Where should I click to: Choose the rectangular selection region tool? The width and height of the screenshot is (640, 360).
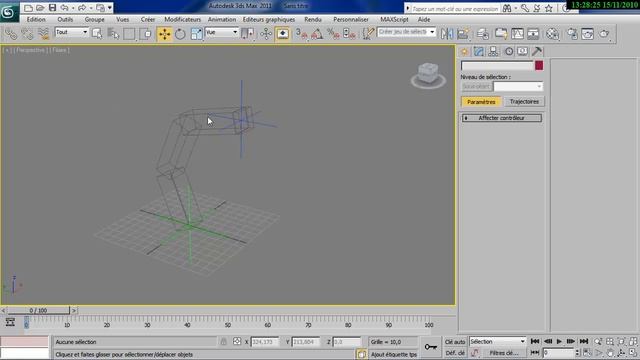[x=129, y=34]
